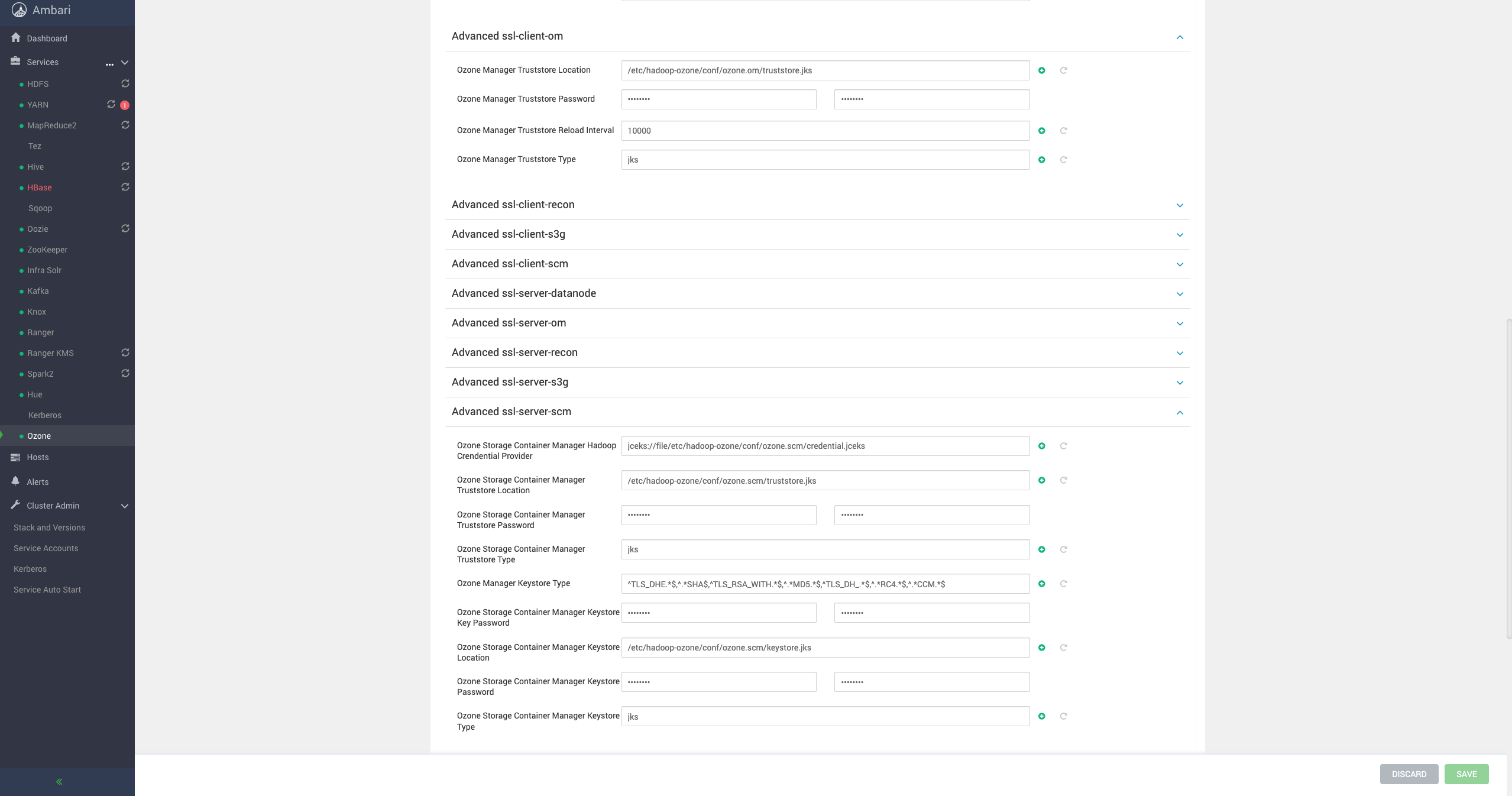The width and height of the screenshot is (1512, 796).
Task: Collapse the Advanced ssl-client-om section
Action: click(1180, 37)
